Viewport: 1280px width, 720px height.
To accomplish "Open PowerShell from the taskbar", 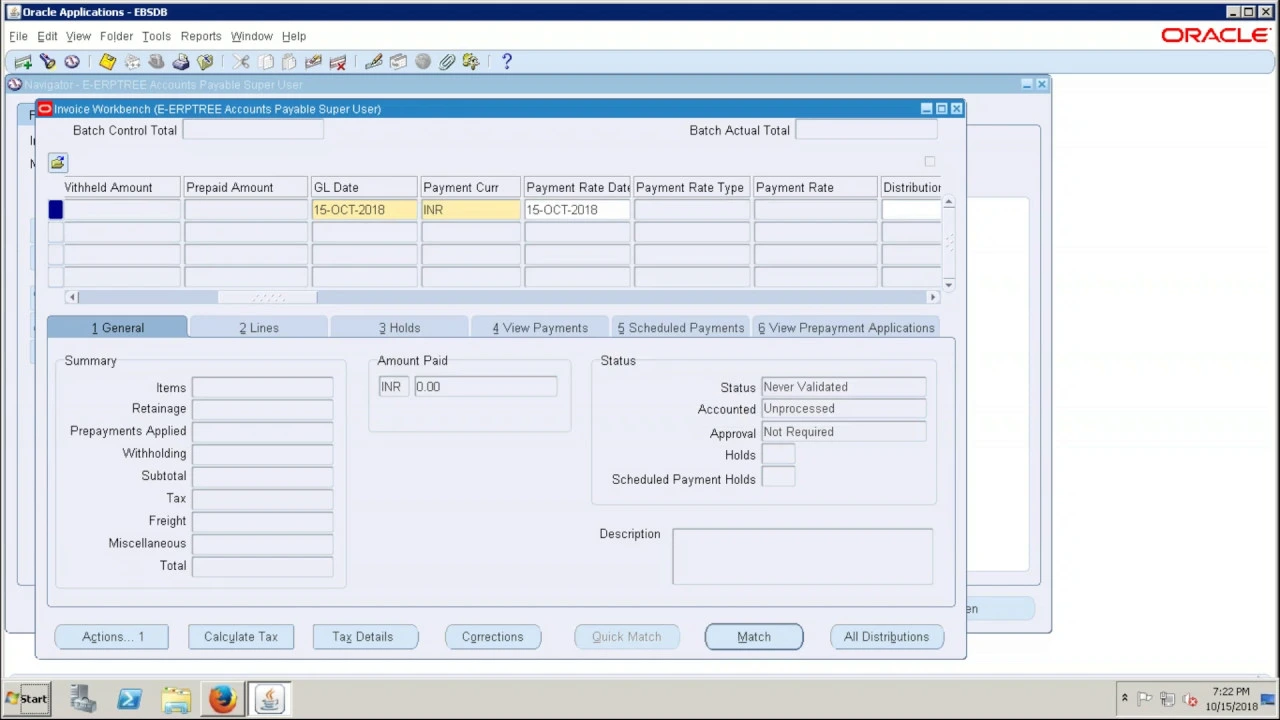I will 129,698.
